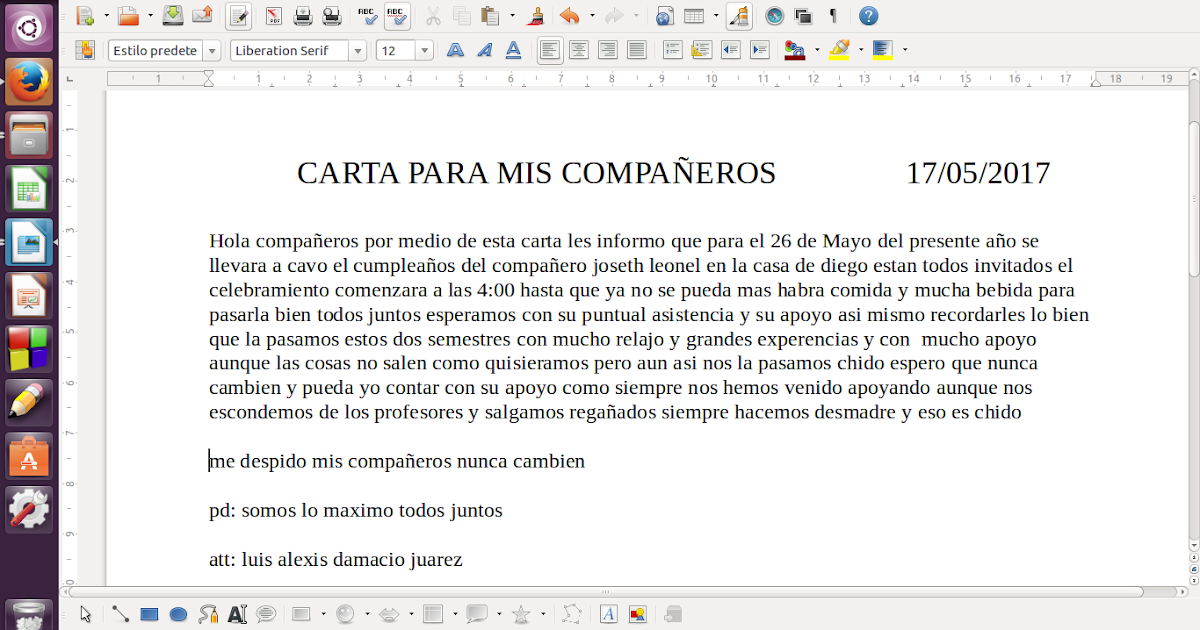Viewport: 1200px width, 630px height.
Task: Choose the Ellipse drawing tool
Action: pos(179,614)
